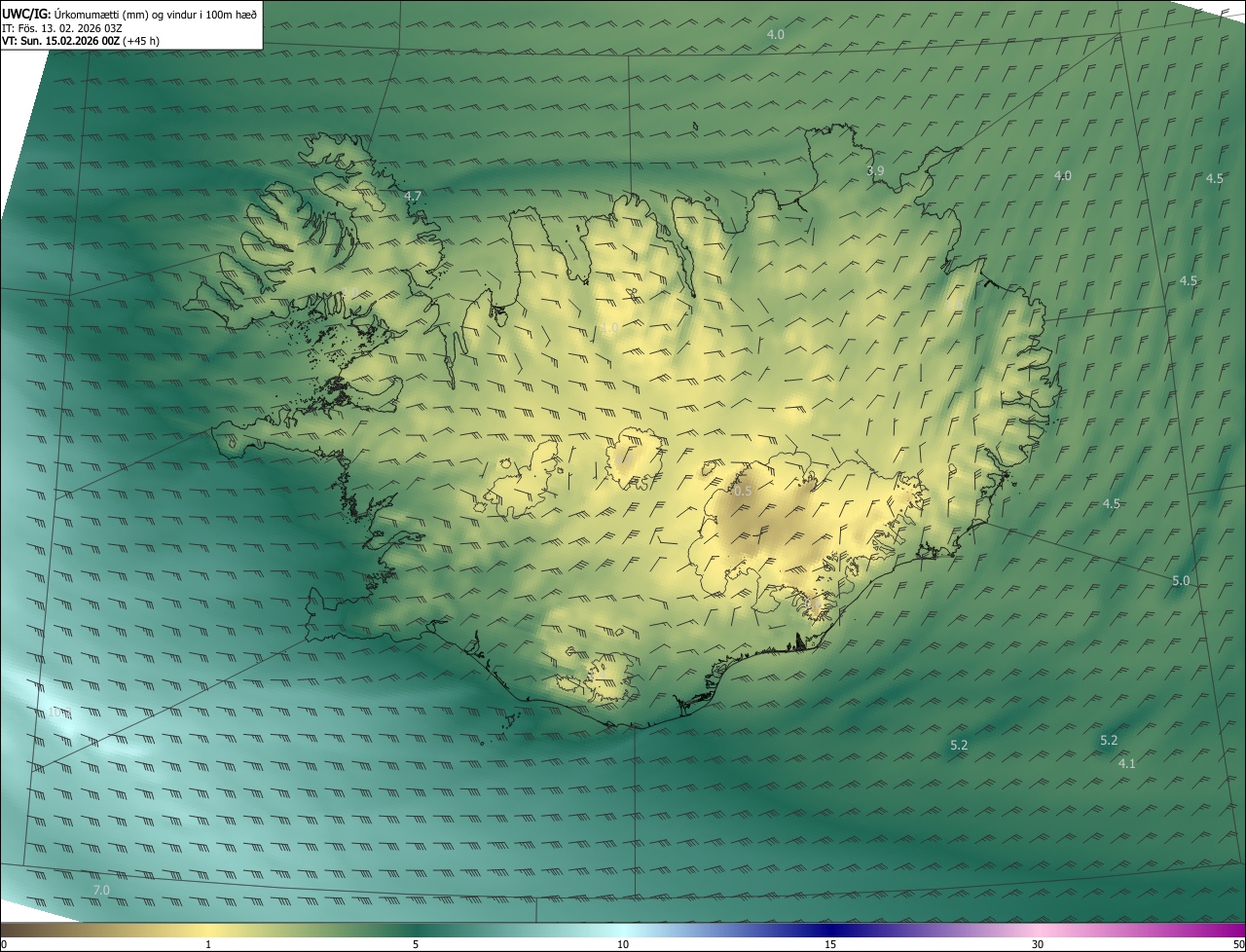Click the colorbar tick label '10'
The height and width of the screenshot is (952, 1246).
point(623,944)
